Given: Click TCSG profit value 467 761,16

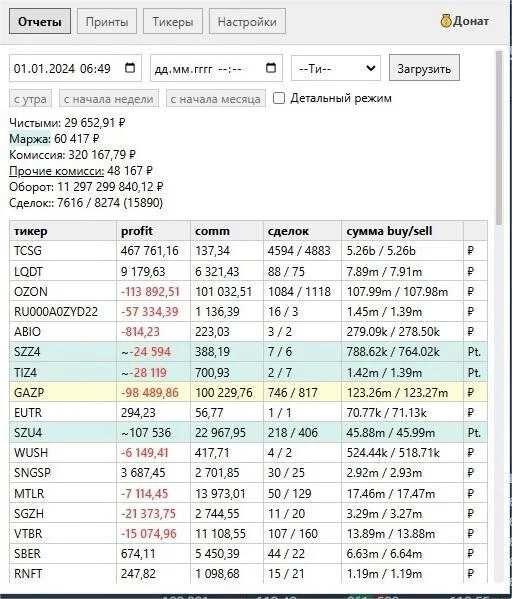Looking at the screenshot, I should click(149, 251).
